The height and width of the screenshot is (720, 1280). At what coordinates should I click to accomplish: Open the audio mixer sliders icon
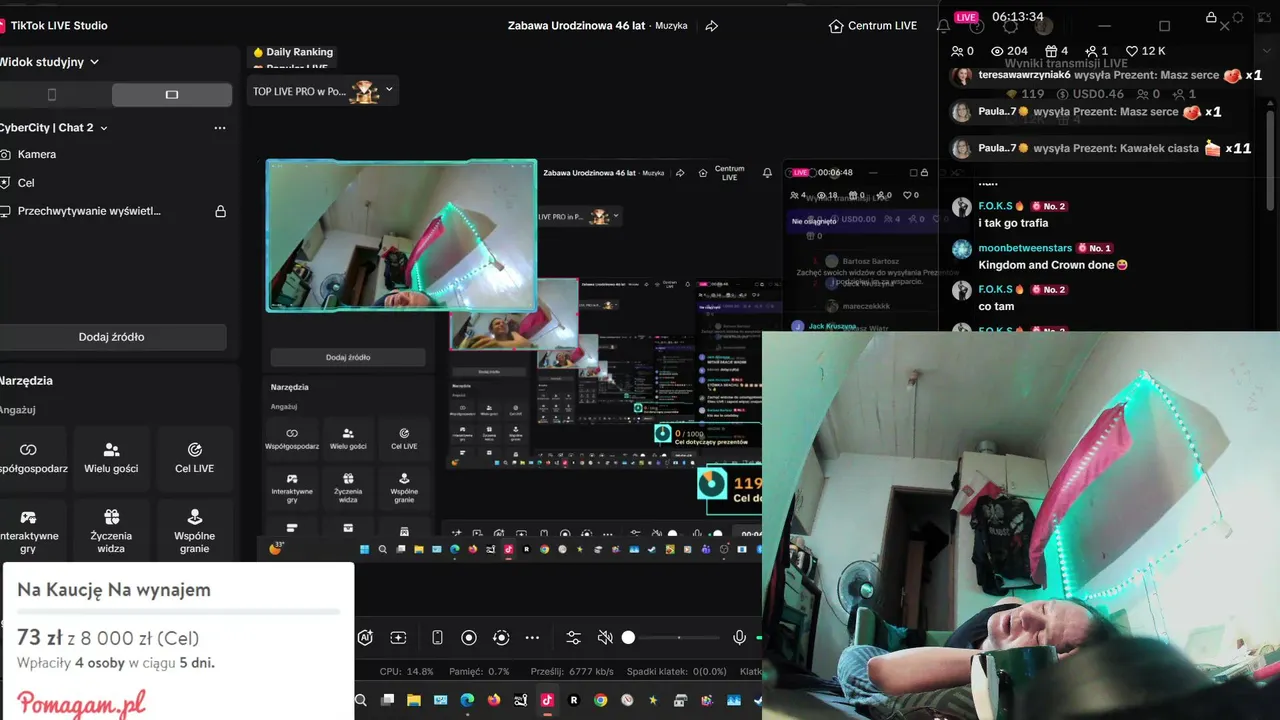point(573,638)
